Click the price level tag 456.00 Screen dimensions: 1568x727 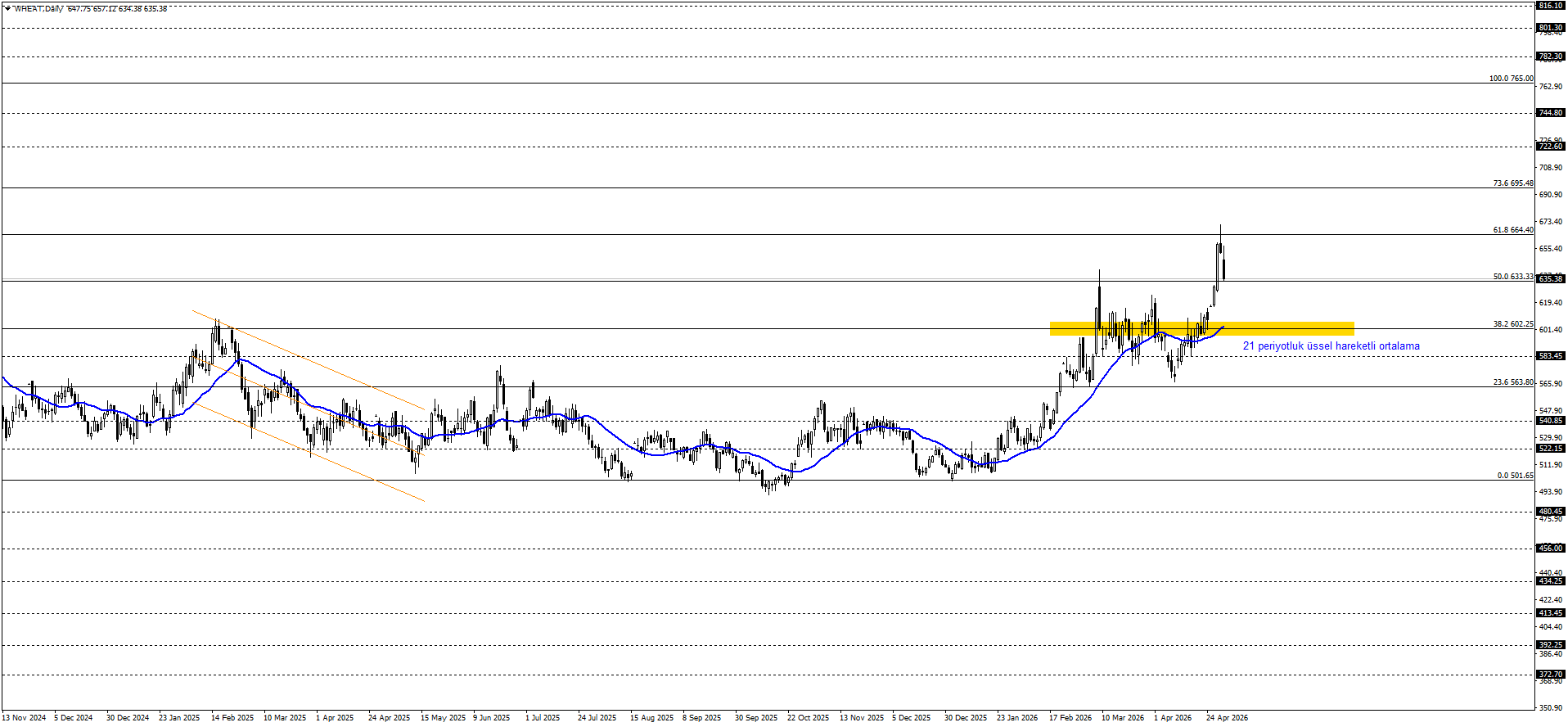pyautogui.click(x=1551, y=549)
